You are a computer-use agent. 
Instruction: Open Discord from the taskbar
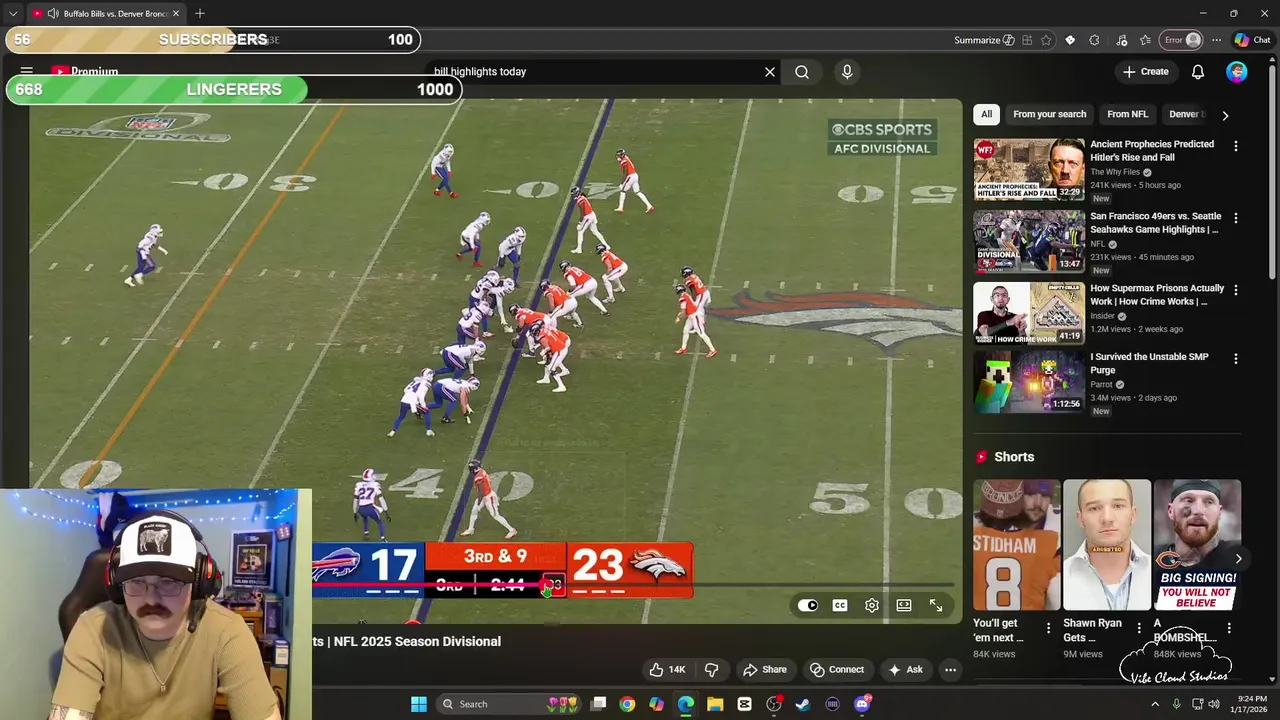tap(862, 704)
